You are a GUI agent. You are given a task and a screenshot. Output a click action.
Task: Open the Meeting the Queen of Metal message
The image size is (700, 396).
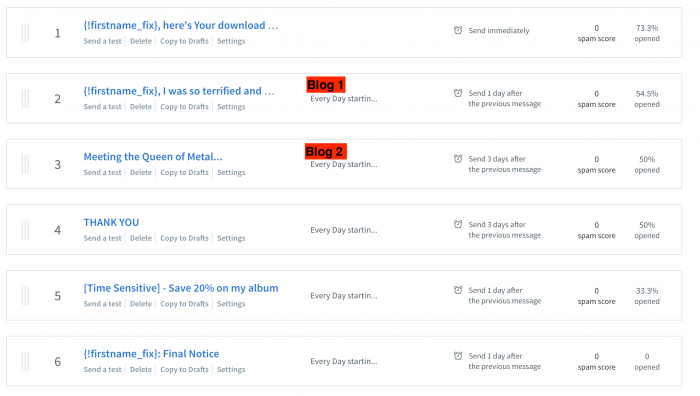[153, 157]
